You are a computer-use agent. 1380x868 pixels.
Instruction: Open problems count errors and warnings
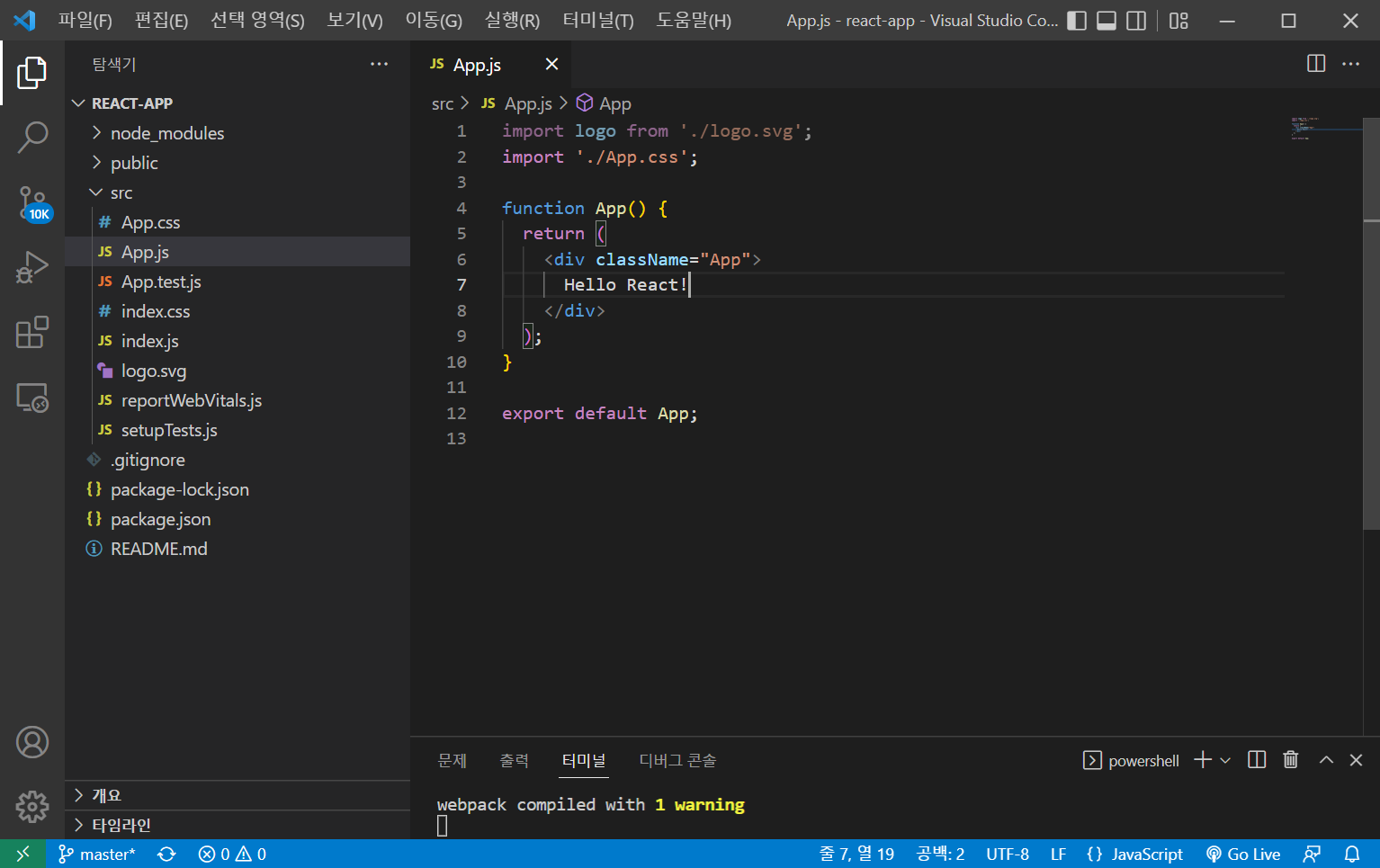pos(232,854)
